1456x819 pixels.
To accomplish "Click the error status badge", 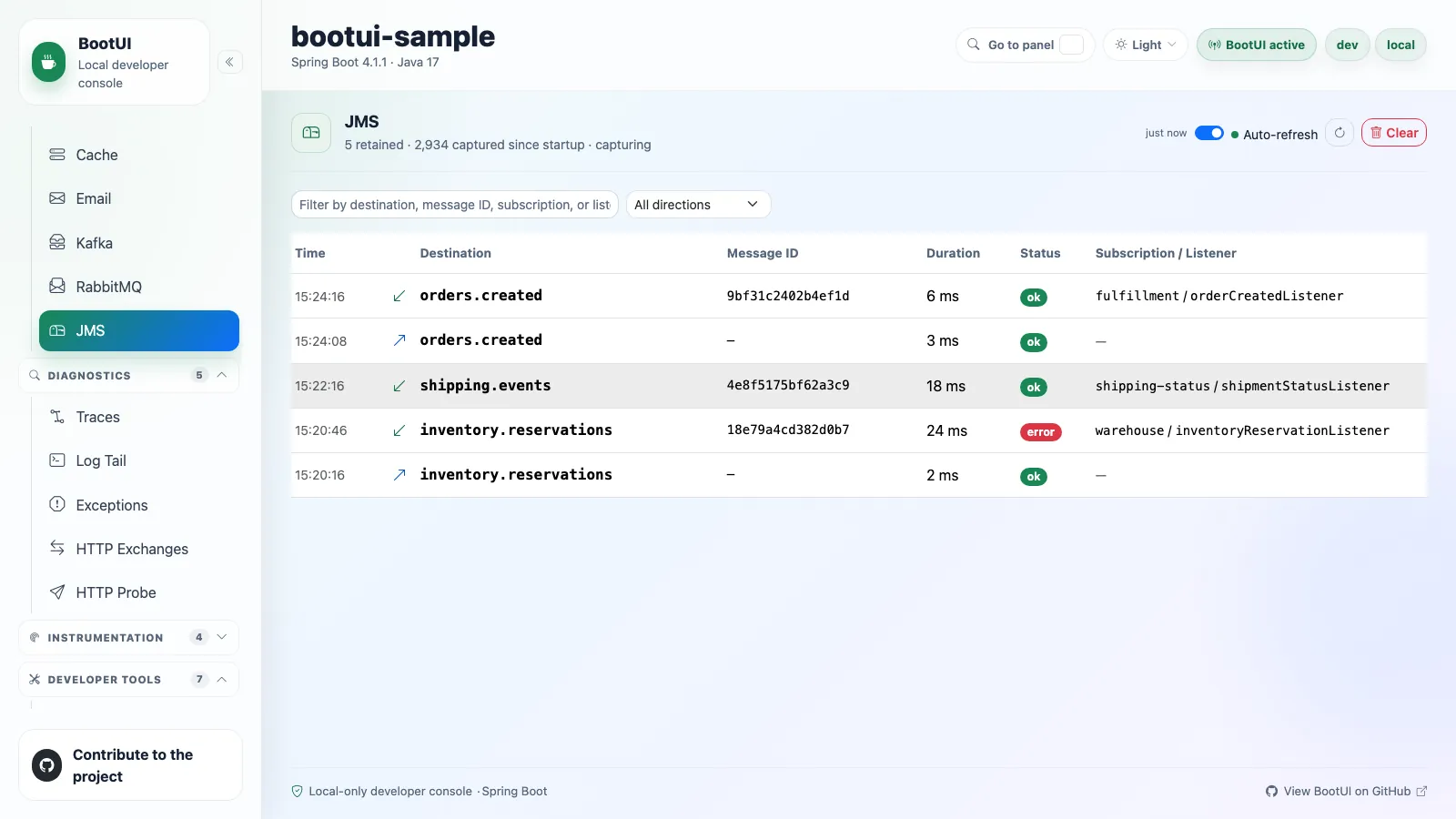I will tap(1040, 432).
